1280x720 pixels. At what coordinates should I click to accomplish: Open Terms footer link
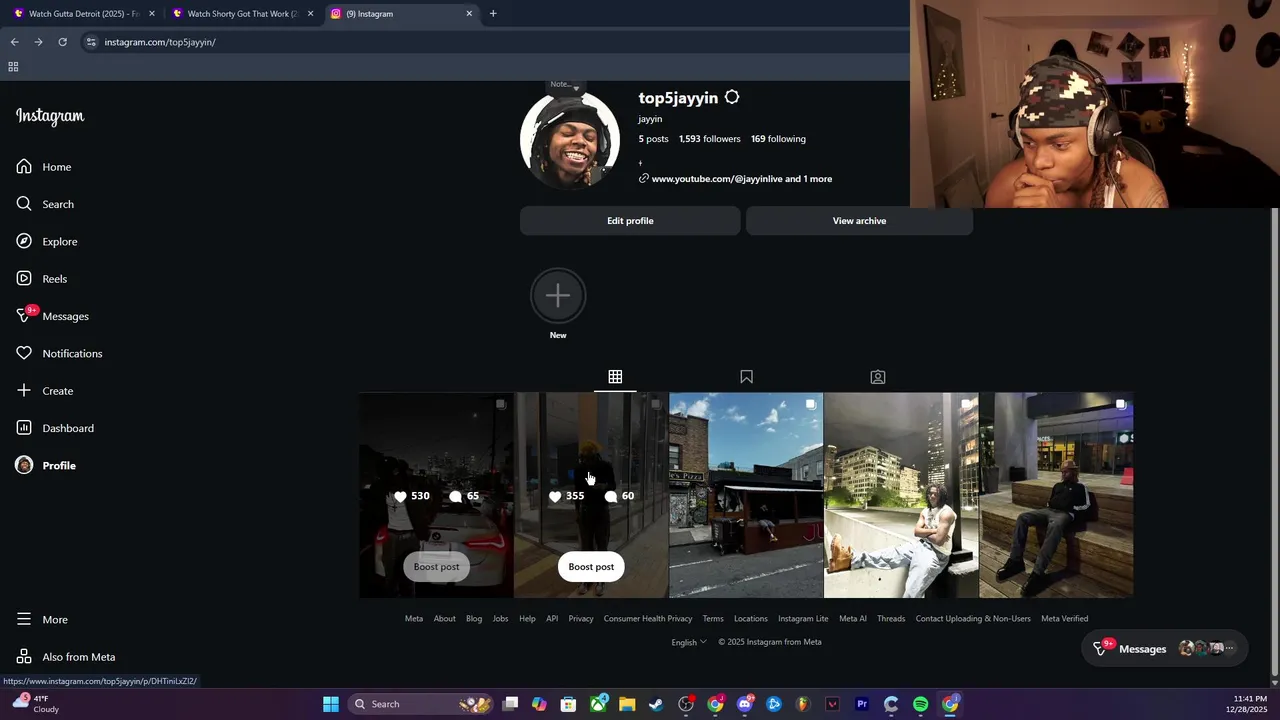click(713, 619)
